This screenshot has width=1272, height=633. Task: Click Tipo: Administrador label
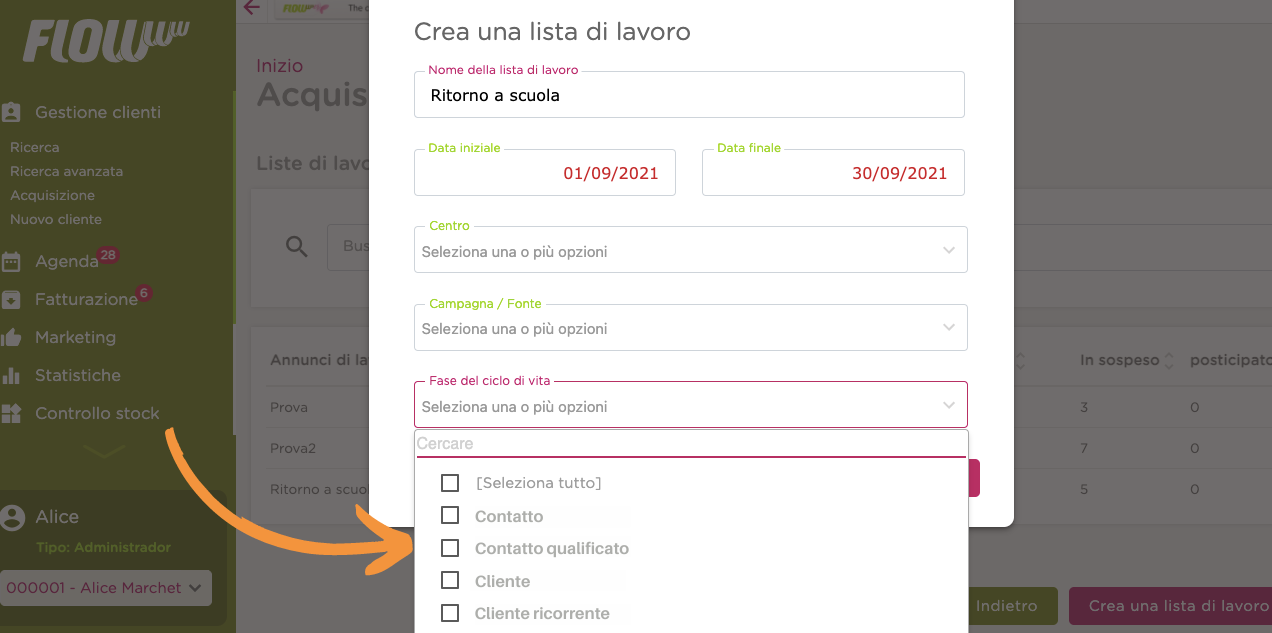[x=103, y=547]
